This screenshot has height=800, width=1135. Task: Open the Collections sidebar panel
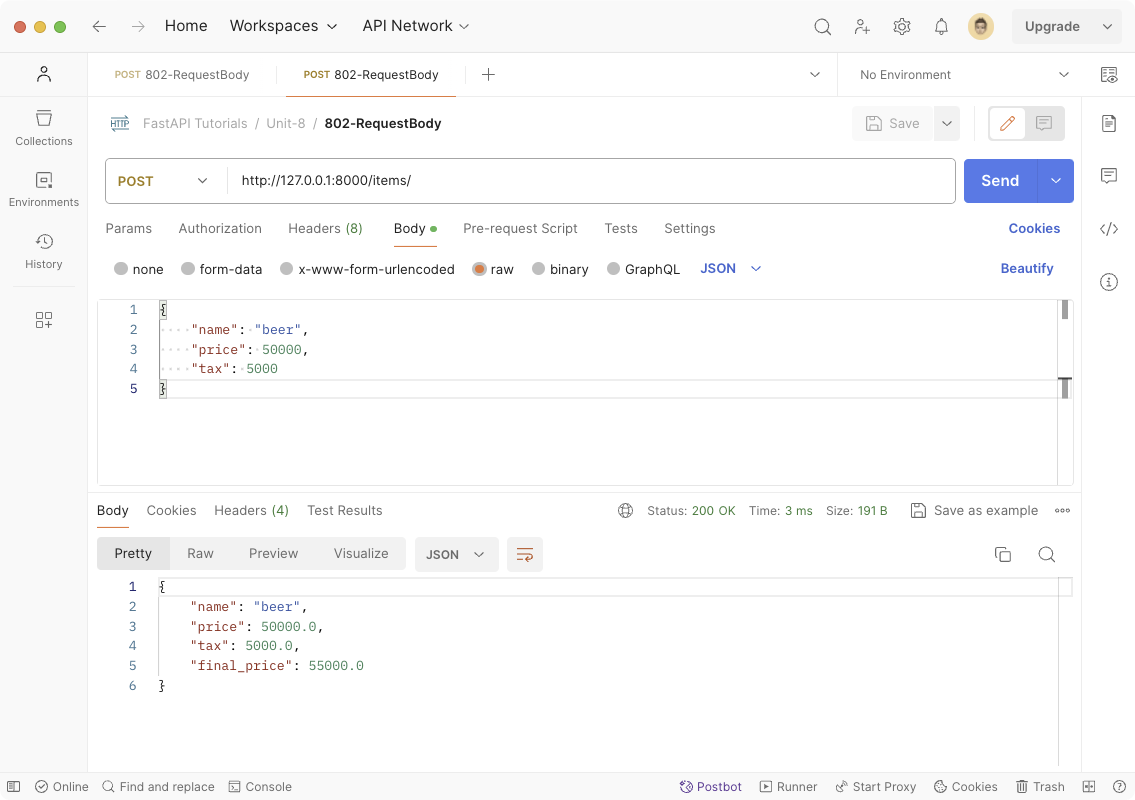43,128
